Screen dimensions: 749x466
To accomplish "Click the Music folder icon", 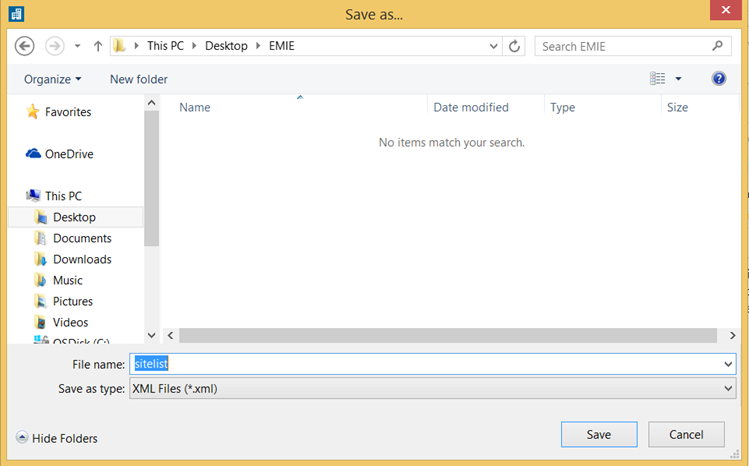I will click(41, 280).
